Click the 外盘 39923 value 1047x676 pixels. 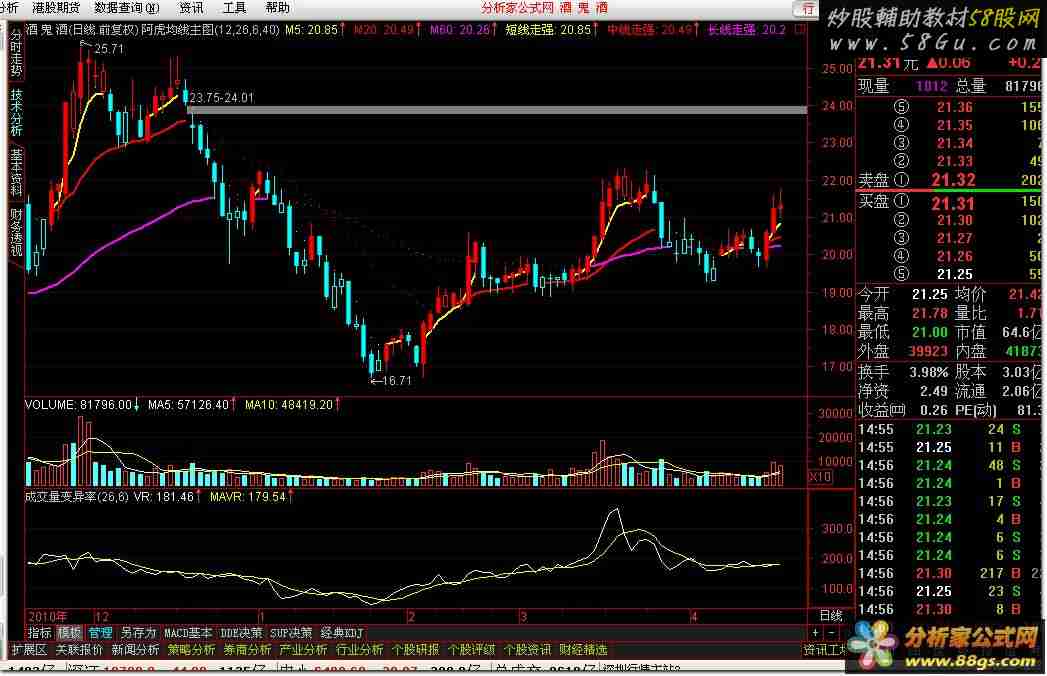point(928,351)
